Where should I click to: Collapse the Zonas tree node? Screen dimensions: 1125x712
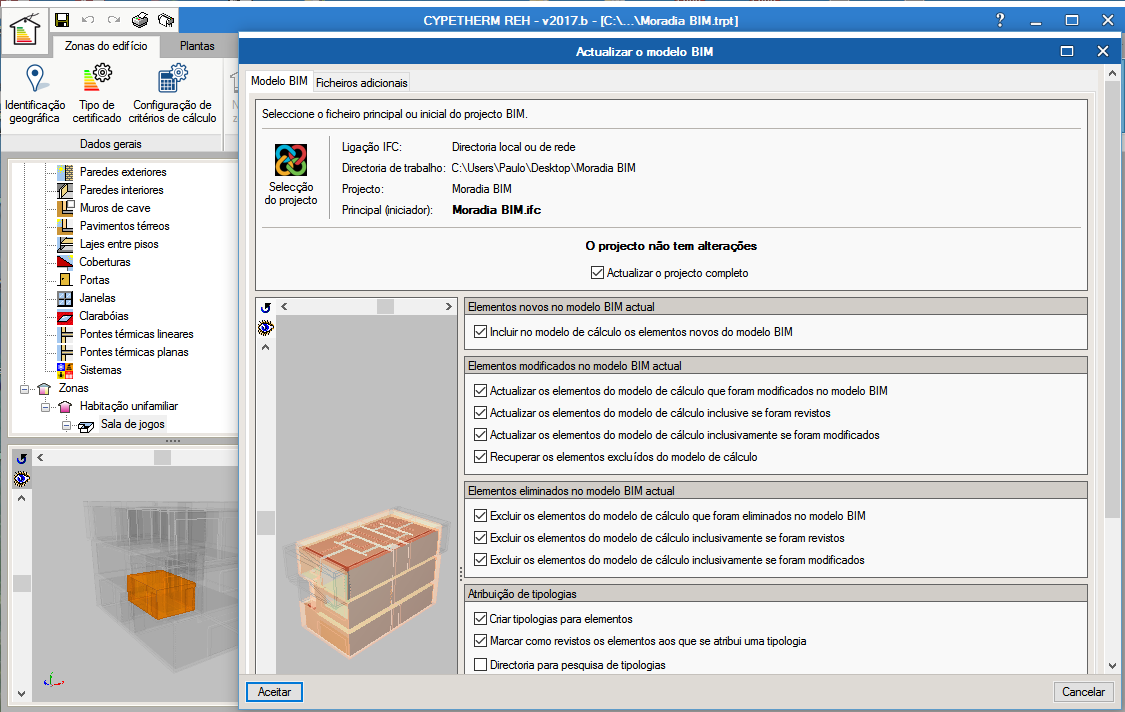point(24,389)
